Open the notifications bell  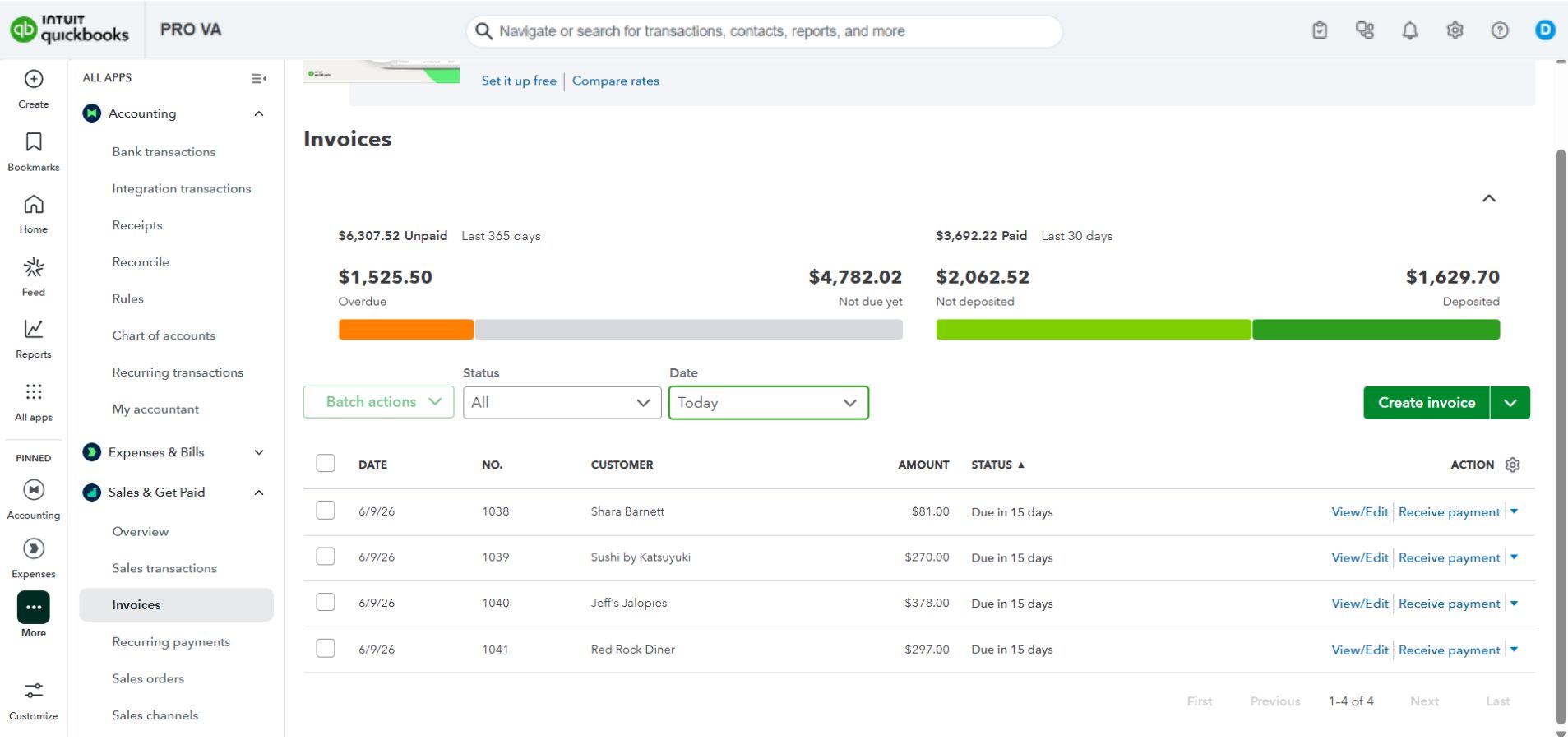pyautogui.click(x=1409, y=30)
